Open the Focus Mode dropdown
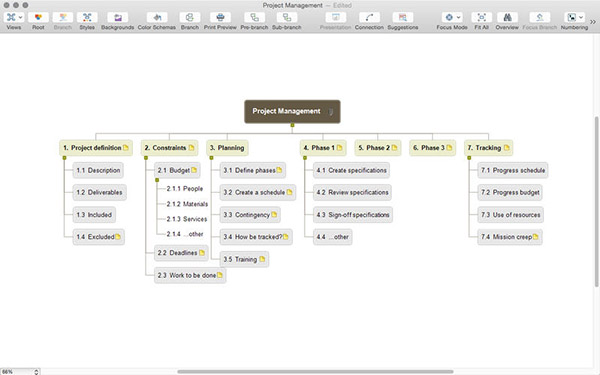Viewport: 600px width, 375px height. coord(452,18)
